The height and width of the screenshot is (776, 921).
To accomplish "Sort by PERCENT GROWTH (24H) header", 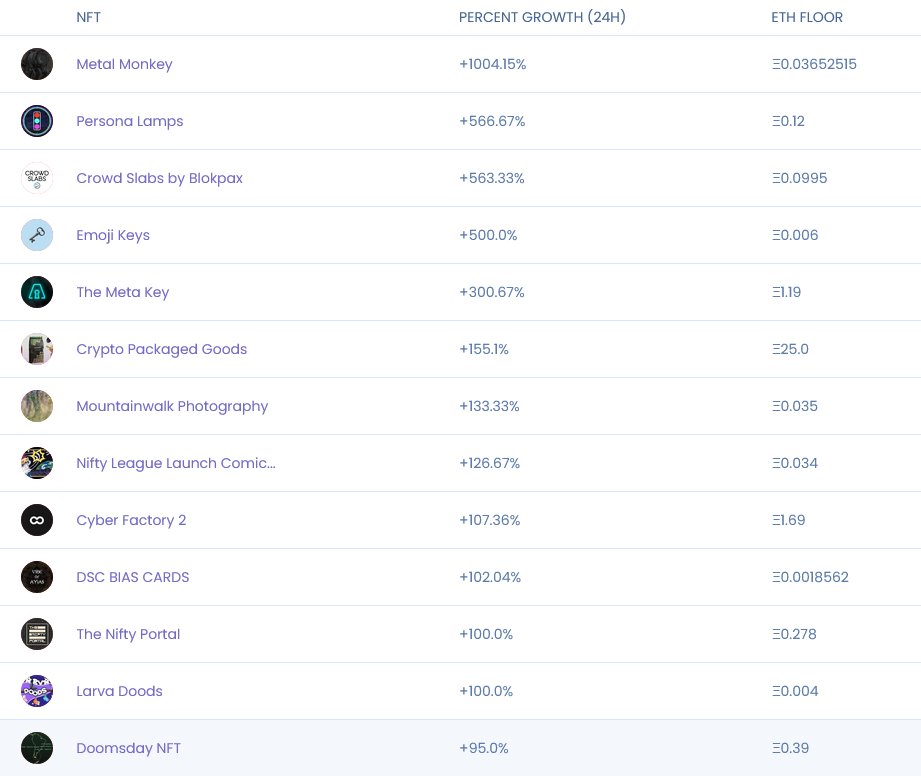I will click(x=542, y=17).
